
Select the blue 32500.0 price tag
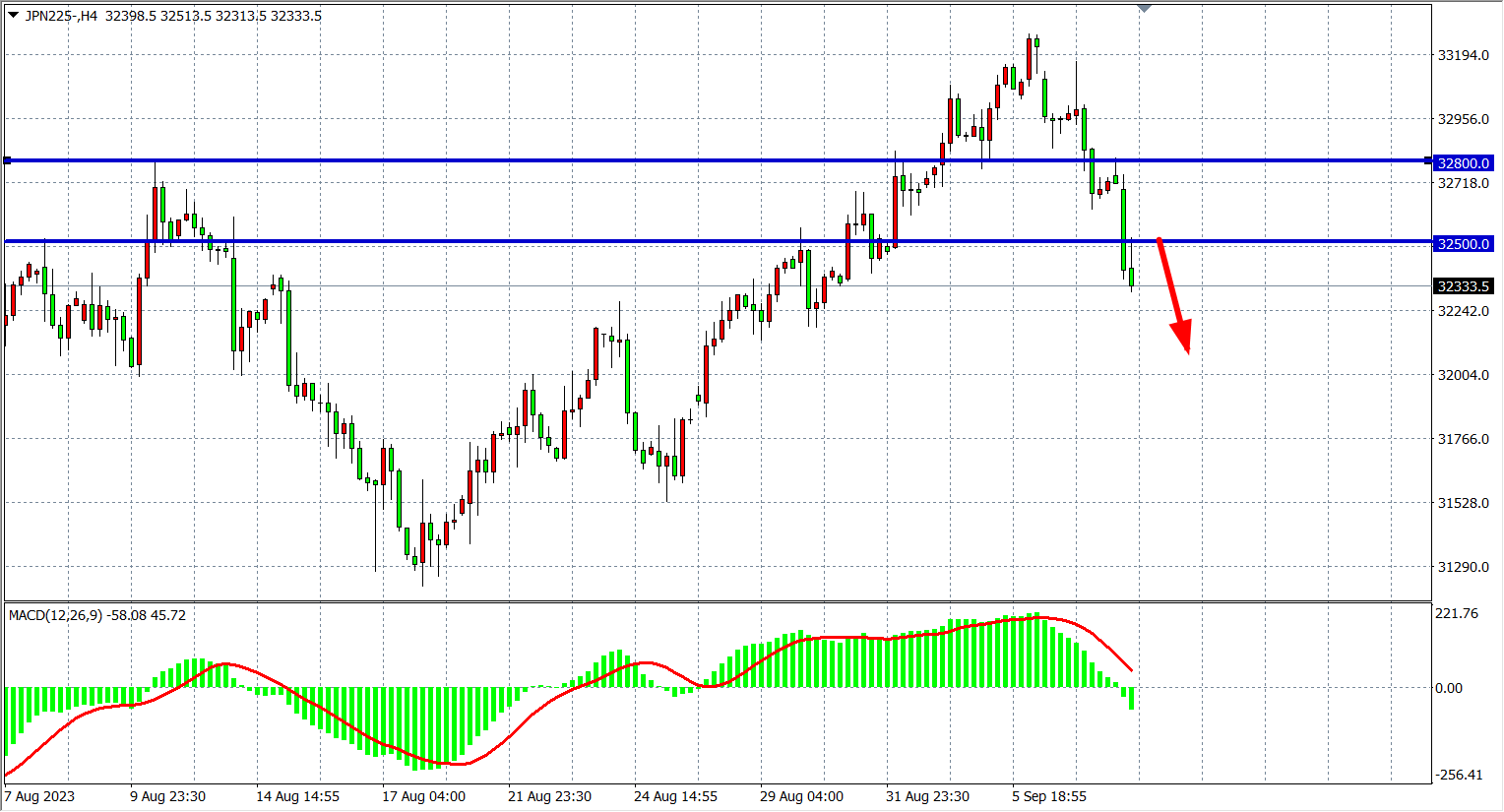tap(1464, 244)
